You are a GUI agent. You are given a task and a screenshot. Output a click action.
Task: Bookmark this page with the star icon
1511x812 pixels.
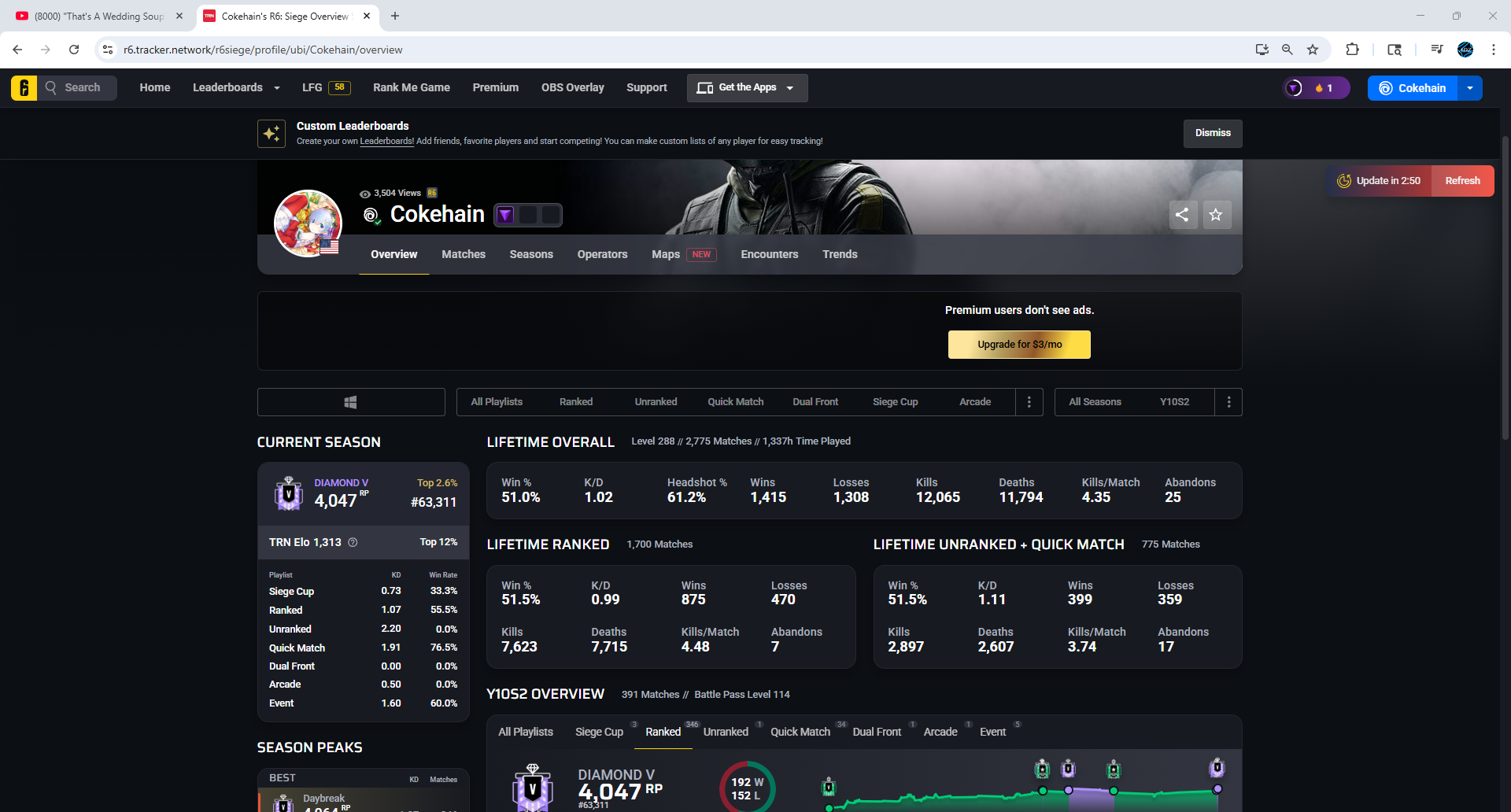(x=1313, y=50)
